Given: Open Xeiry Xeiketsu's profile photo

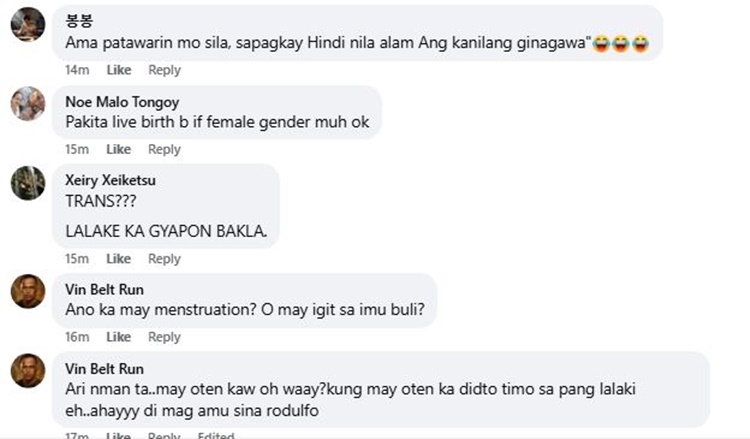Looking at the screenshot, I should (28, 183).
